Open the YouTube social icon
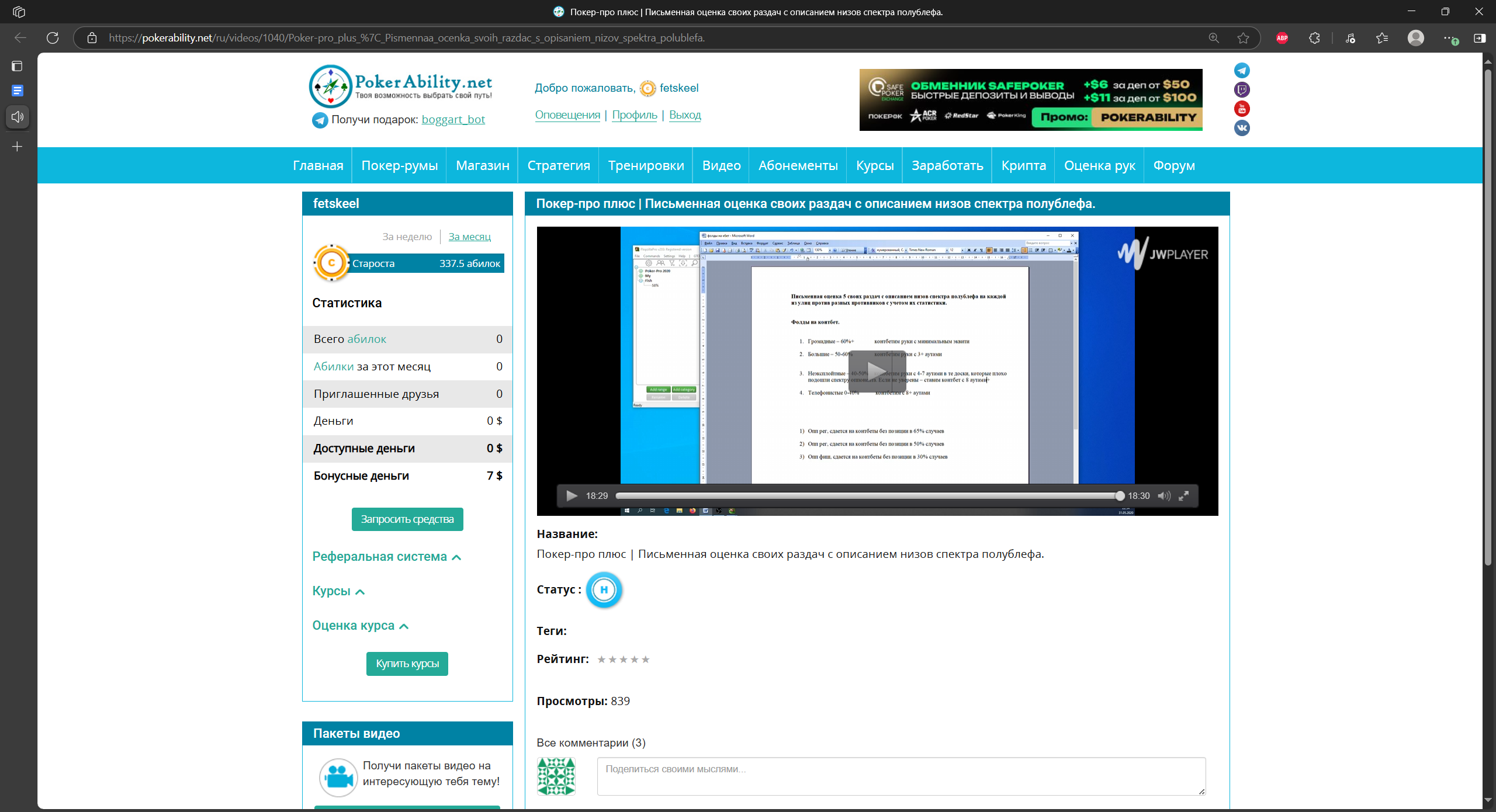This screenshot has width=1496, height=812. coord(1242,109)
